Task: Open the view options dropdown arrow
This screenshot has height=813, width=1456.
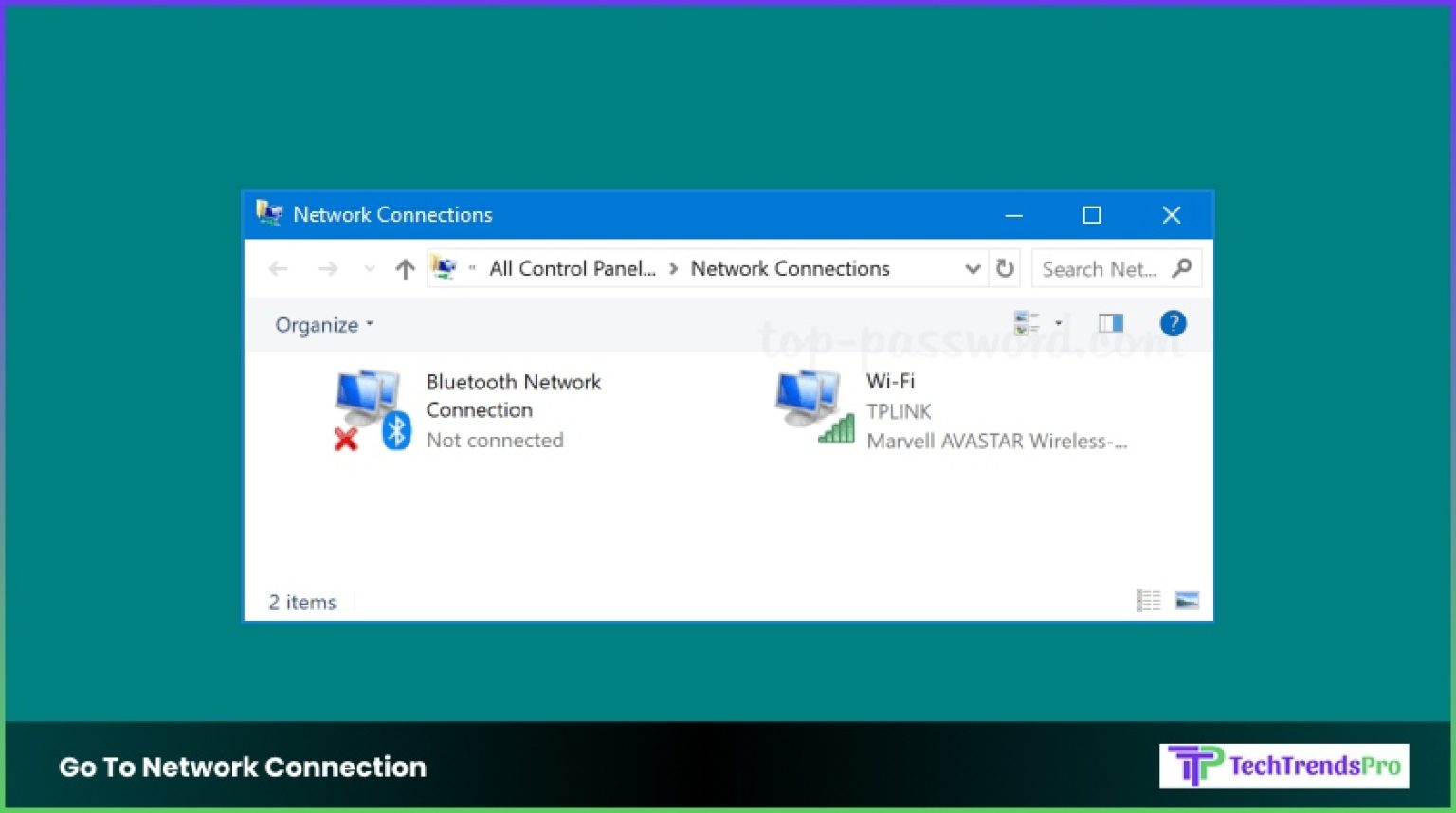Action: coord(1059,323)
